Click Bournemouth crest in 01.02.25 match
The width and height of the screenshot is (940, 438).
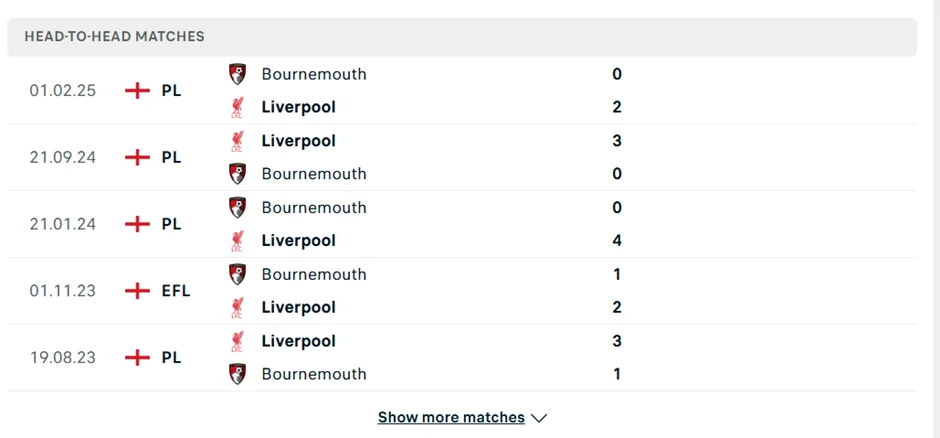pyautogui.click(x=237, y=74)
